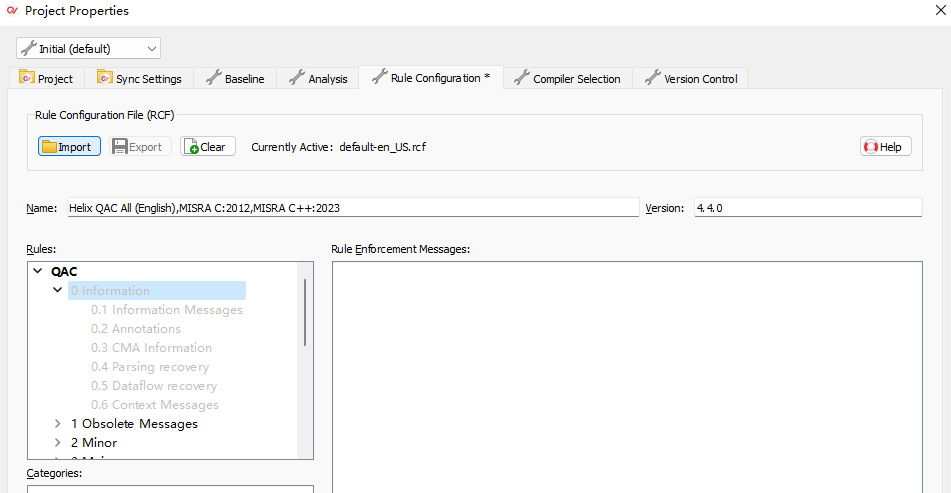The width and height of the screenshot is (951, 493).
Task: Go to the Compiler Selection tab
Action: pyautogui.click(x=567, y=79)
